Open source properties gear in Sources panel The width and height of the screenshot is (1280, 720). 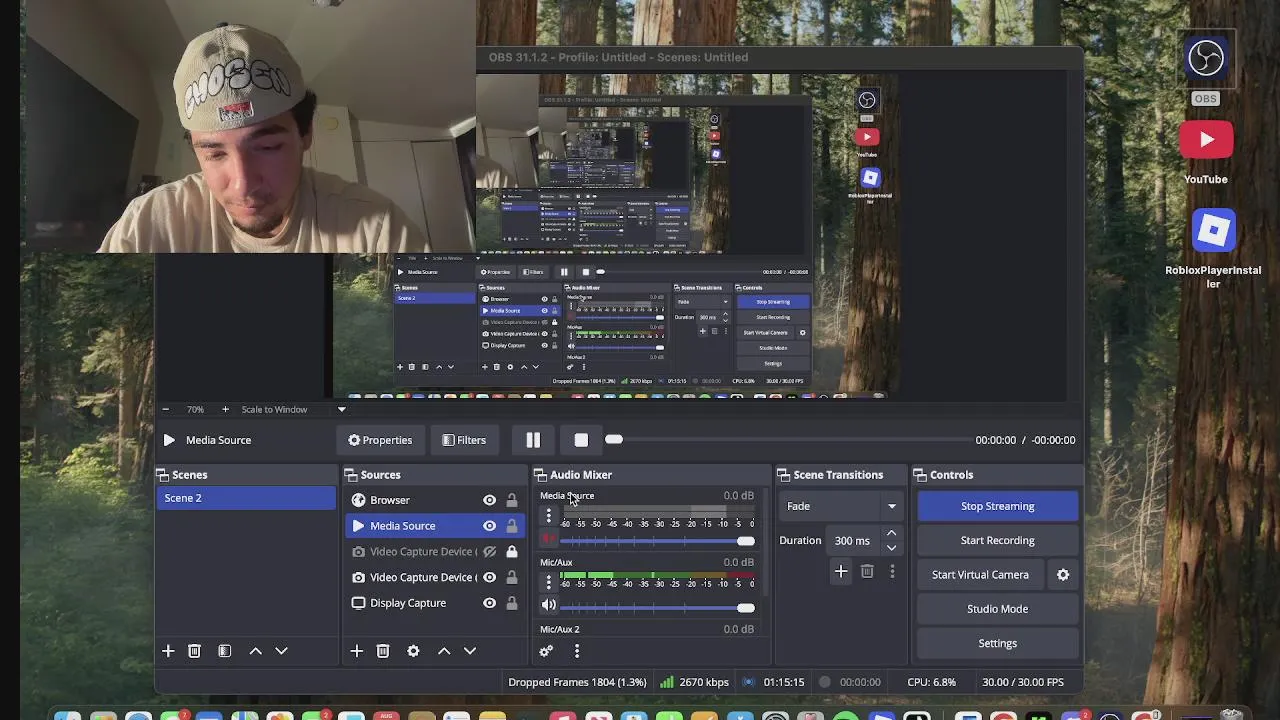point(413,651)
